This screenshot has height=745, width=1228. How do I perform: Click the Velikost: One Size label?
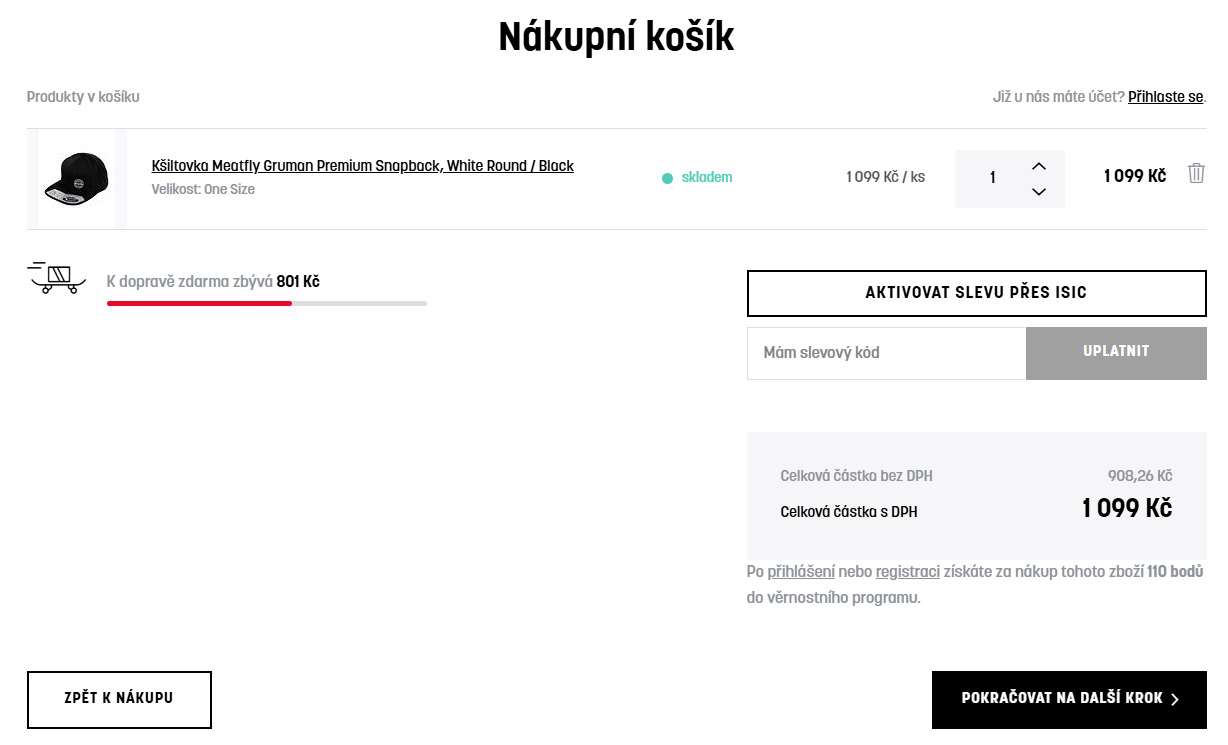click(203, 189)
